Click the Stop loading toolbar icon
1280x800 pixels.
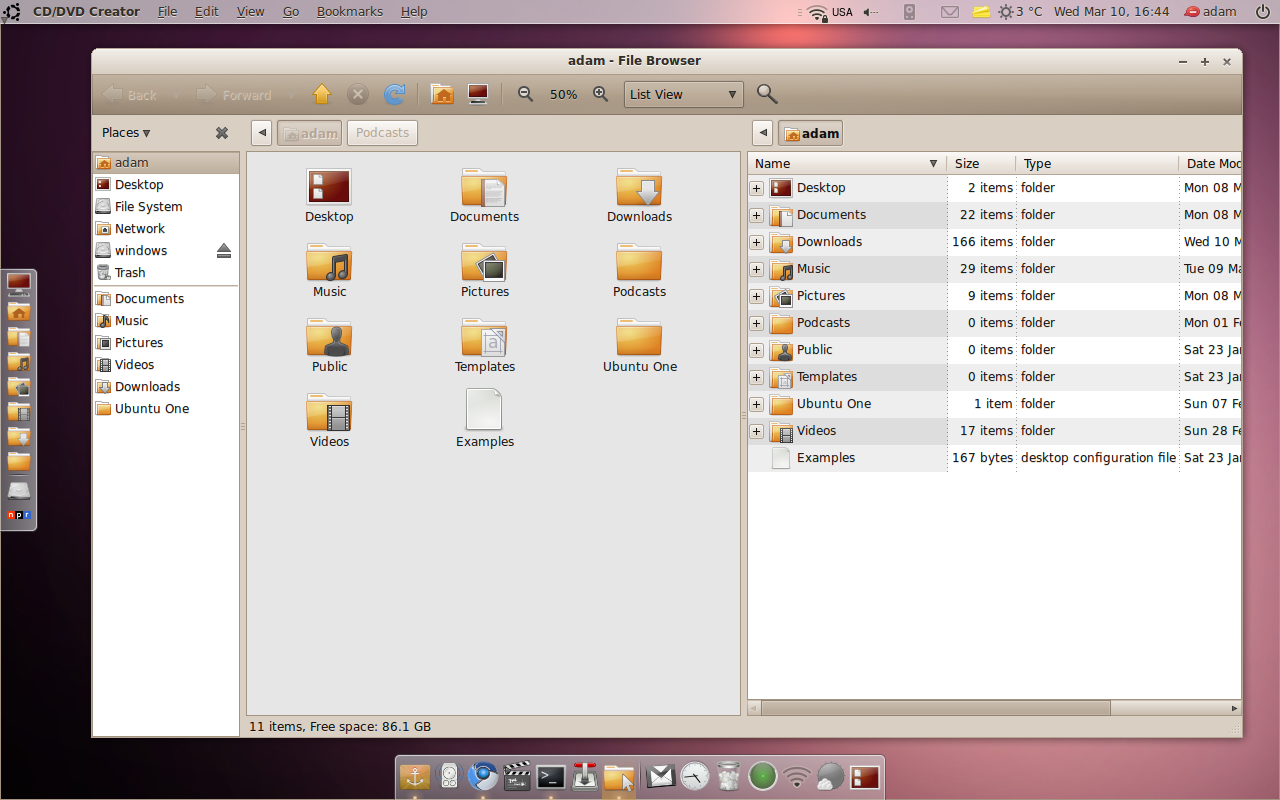pos(358,94)
